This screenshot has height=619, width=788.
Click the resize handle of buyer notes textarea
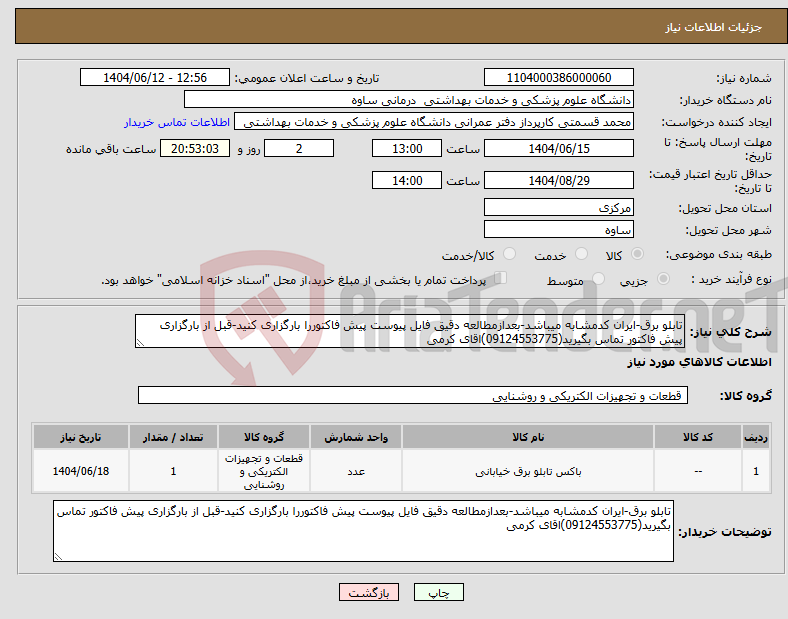(58, 557)
